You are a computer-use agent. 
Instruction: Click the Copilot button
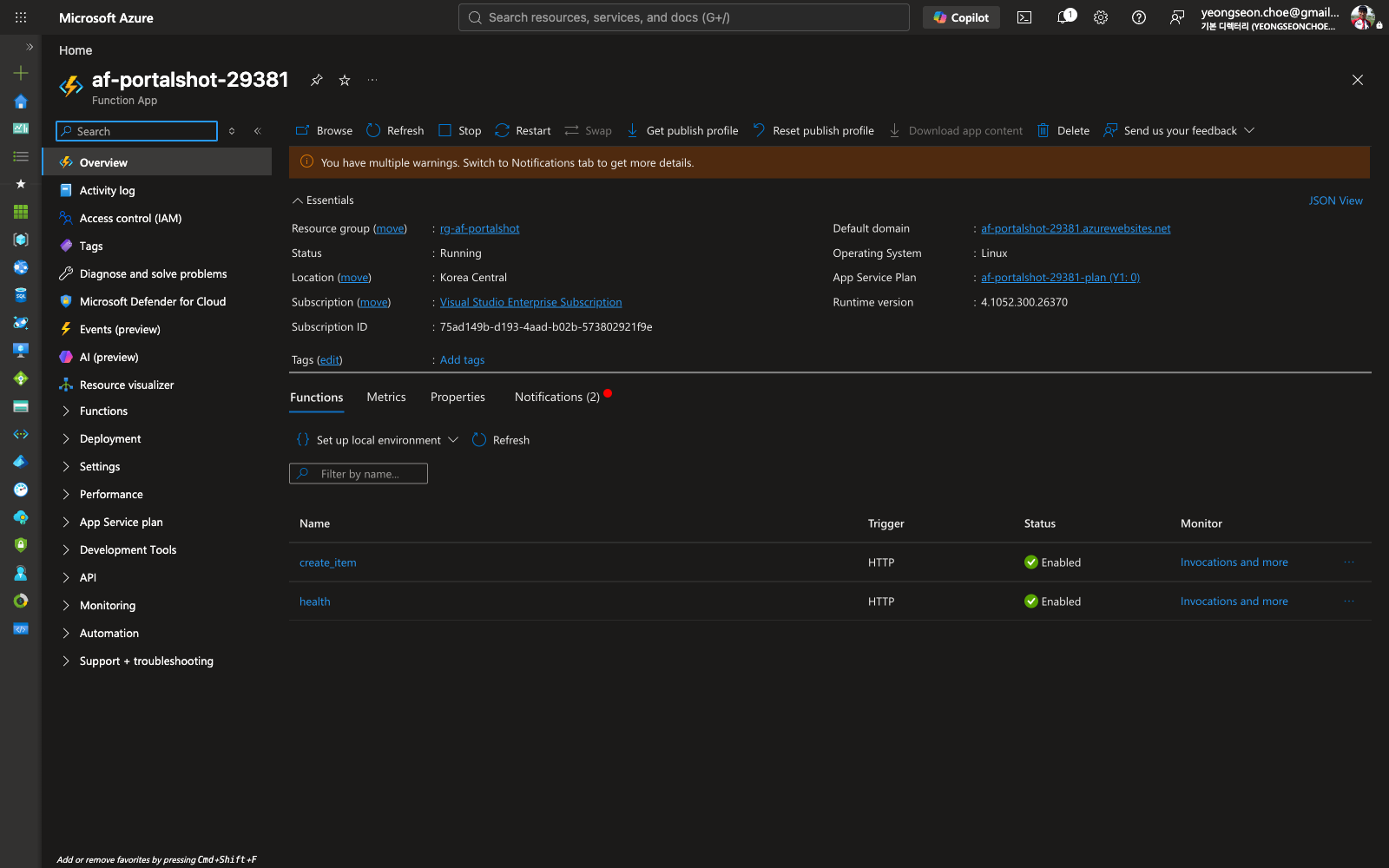coord(961,17)
